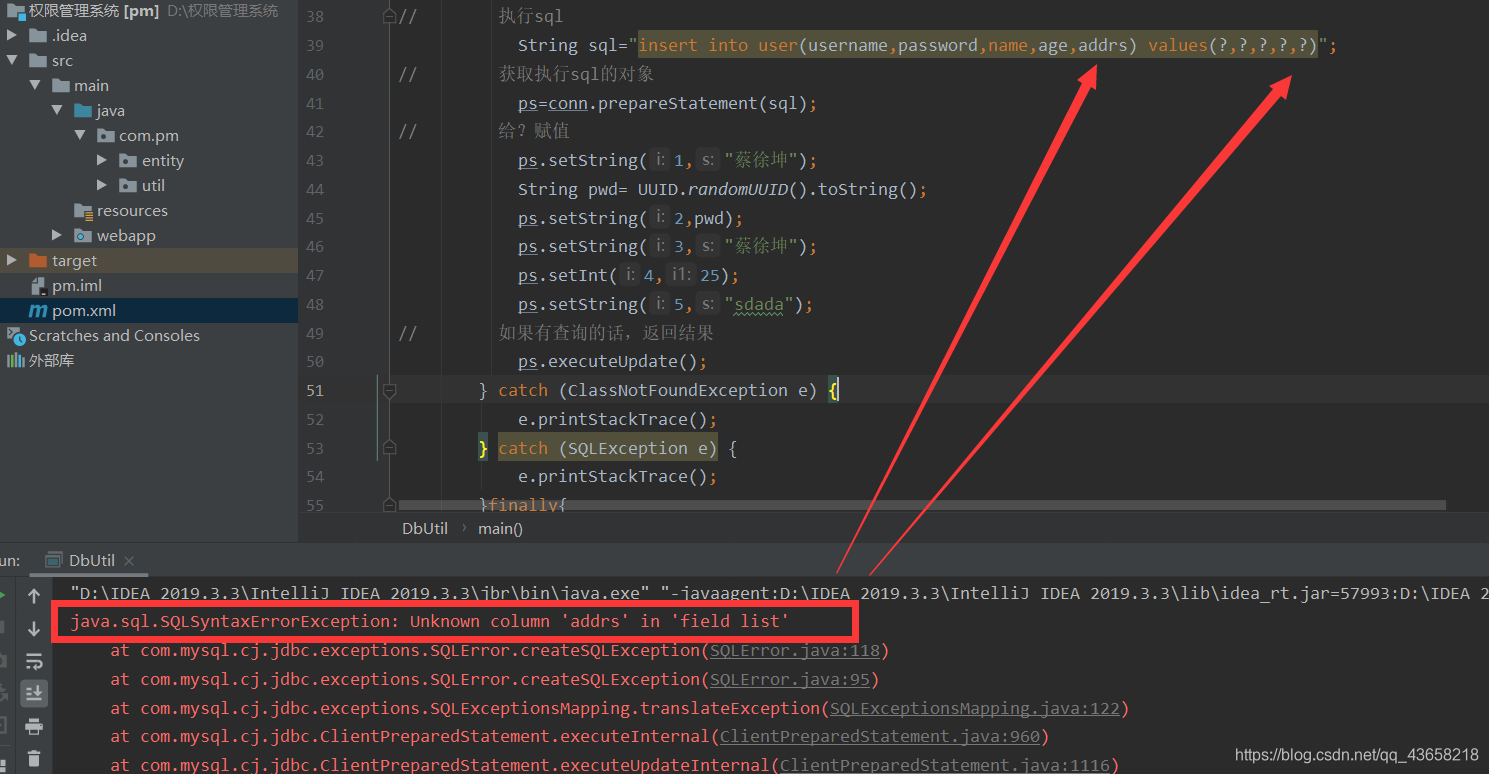Toggle soft-wrap in the Run console
The width and height of the screenshot is (1489, 774).
point(34,661)
